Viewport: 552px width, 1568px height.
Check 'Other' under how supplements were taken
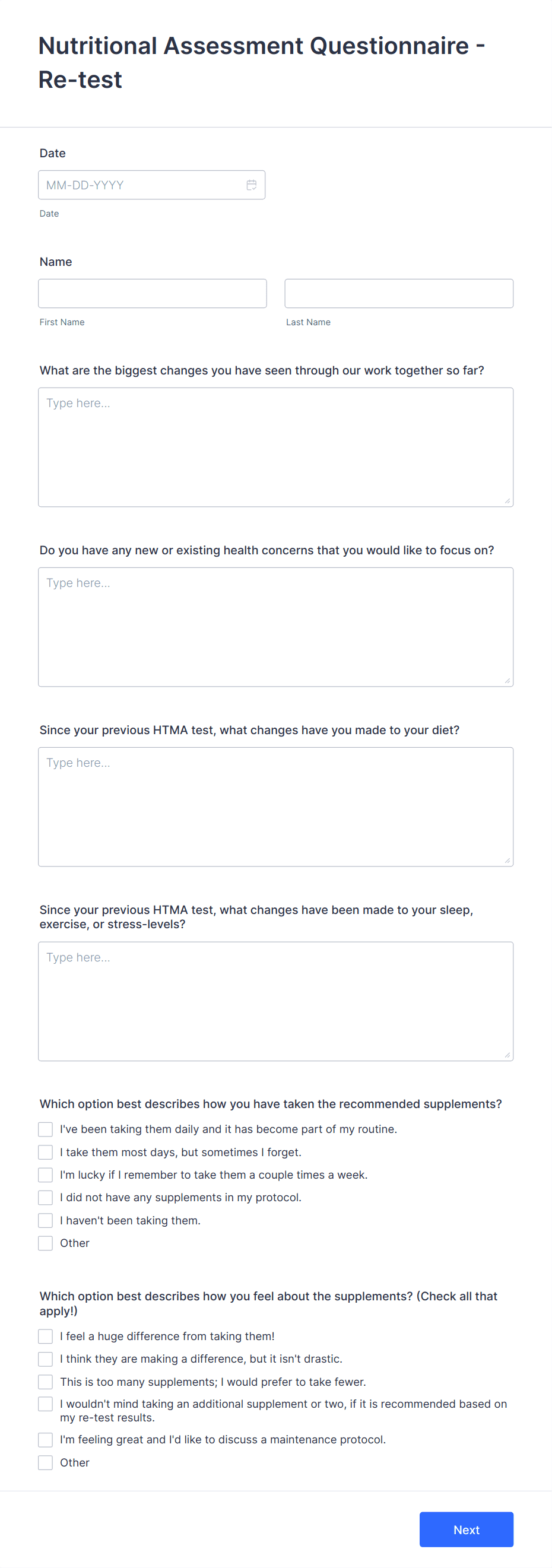(x=46, y=1243)
